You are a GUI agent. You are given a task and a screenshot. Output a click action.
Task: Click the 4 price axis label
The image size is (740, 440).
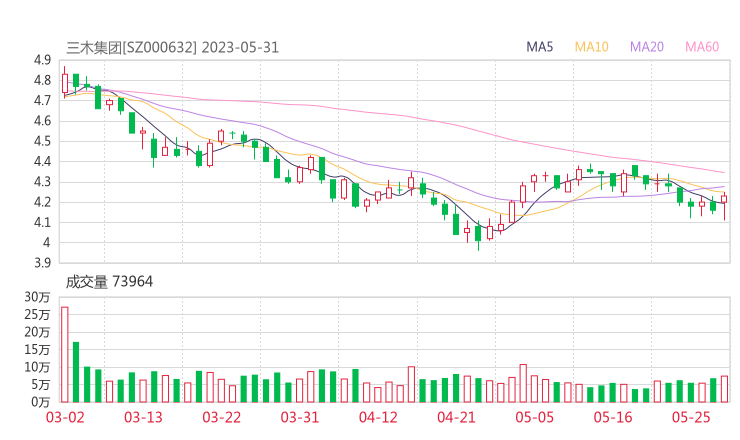(46, 243)
